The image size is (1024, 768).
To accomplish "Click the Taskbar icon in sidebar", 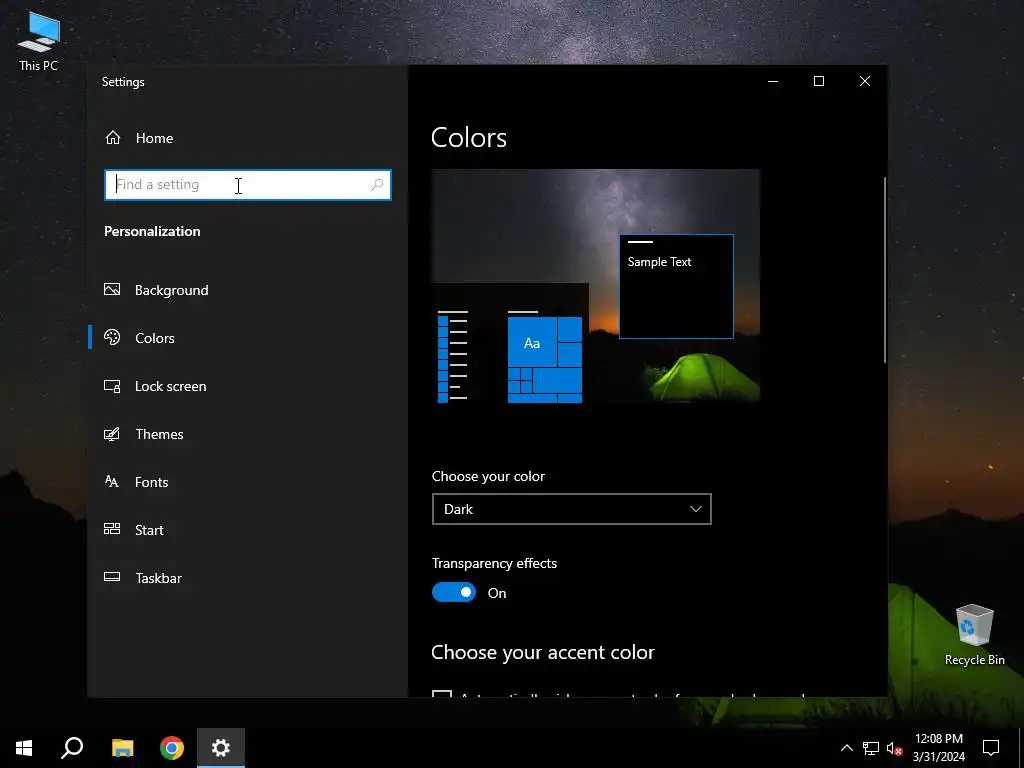I will [112, 577].
